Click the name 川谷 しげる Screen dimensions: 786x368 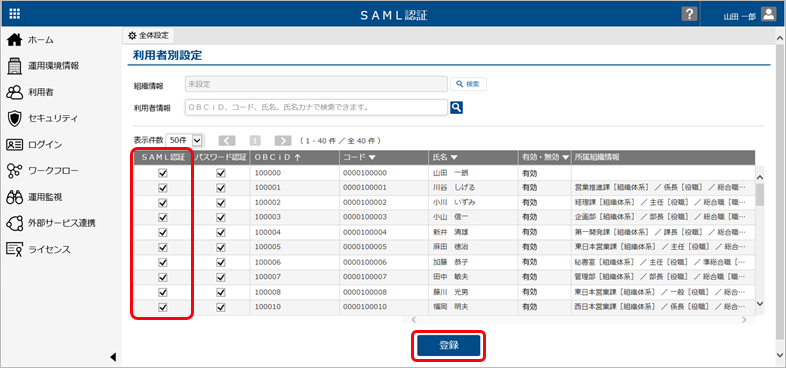pyautogui.click(x=454, y=188)
